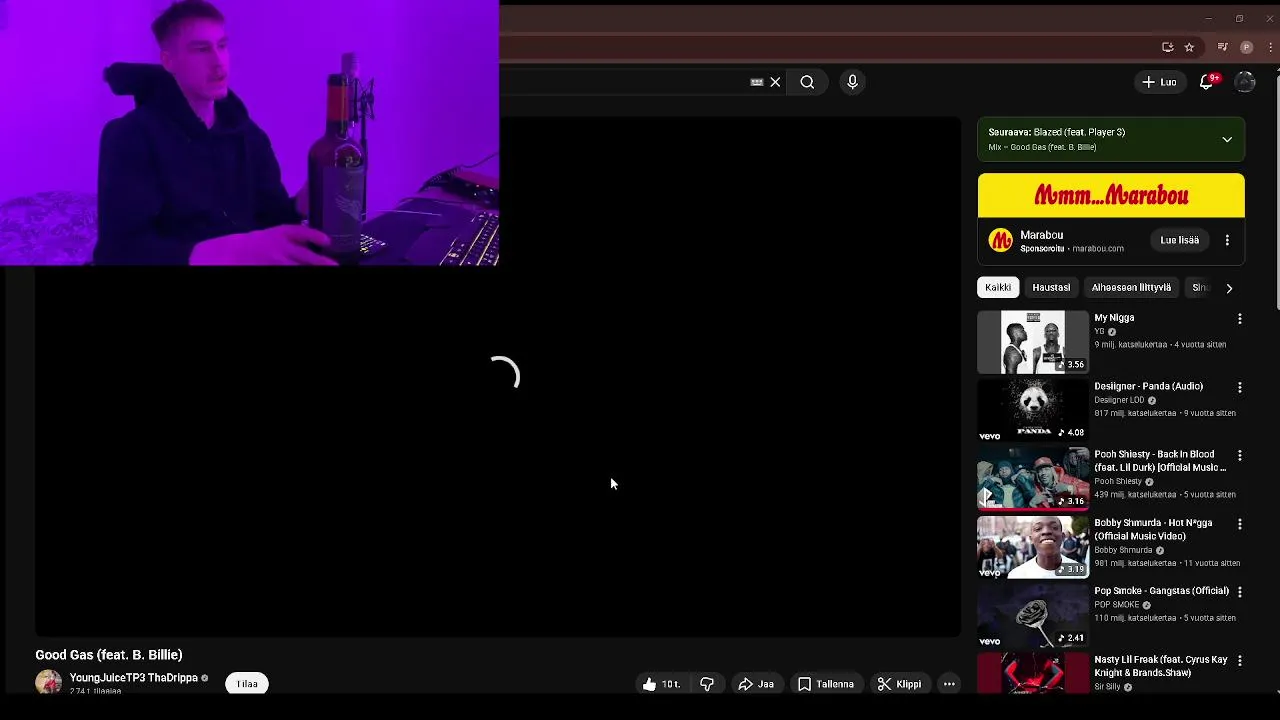Image resolution: width=1280 pixels, height=720 pixels.
Task: Open Marabou ad options menu
Action: [1227, 240]
